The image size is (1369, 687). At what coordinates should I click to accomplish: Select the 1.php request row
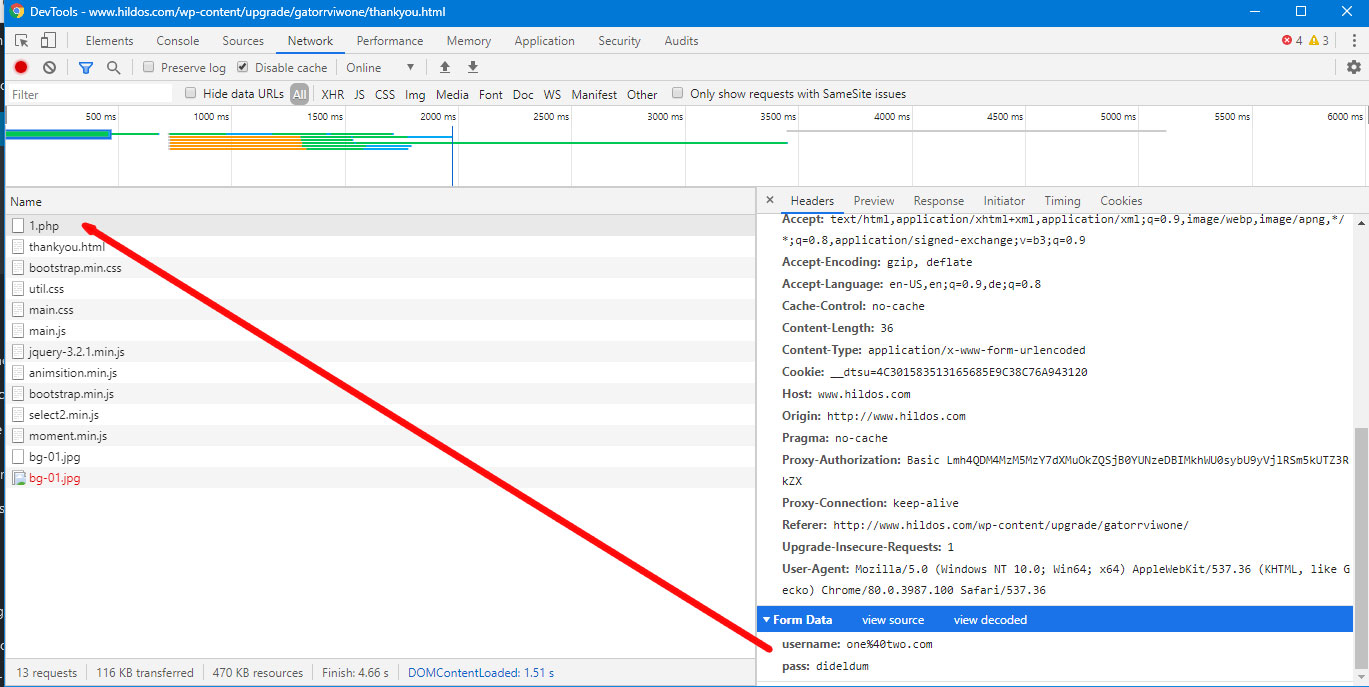pyautogui.click(x=380, y=226)
